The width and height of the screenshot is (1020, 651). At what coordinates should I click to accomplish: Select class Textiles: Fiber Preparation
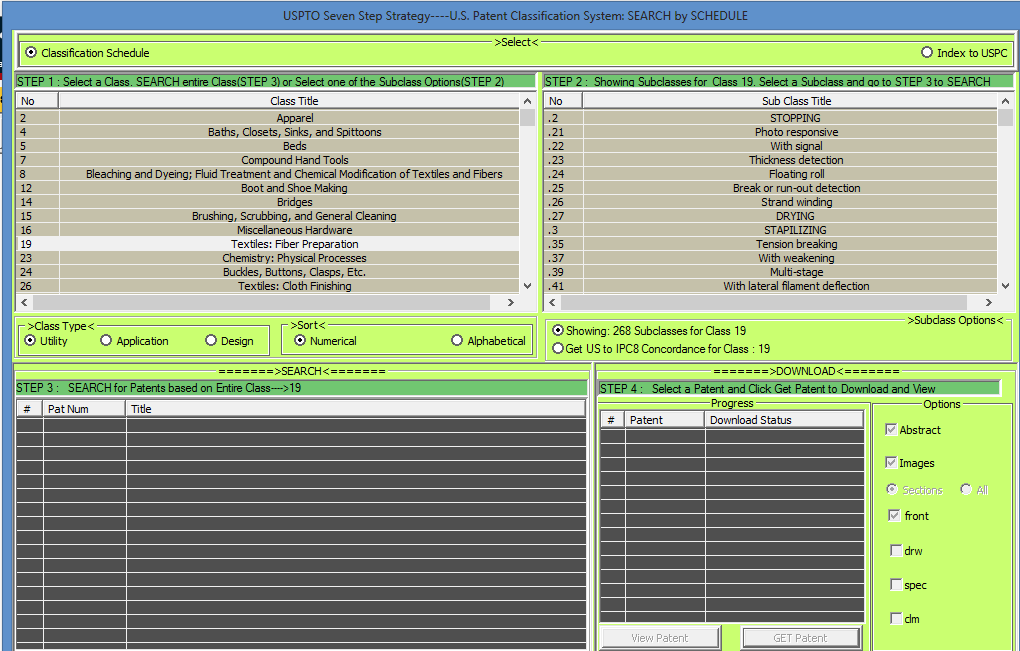coord(268,244)
